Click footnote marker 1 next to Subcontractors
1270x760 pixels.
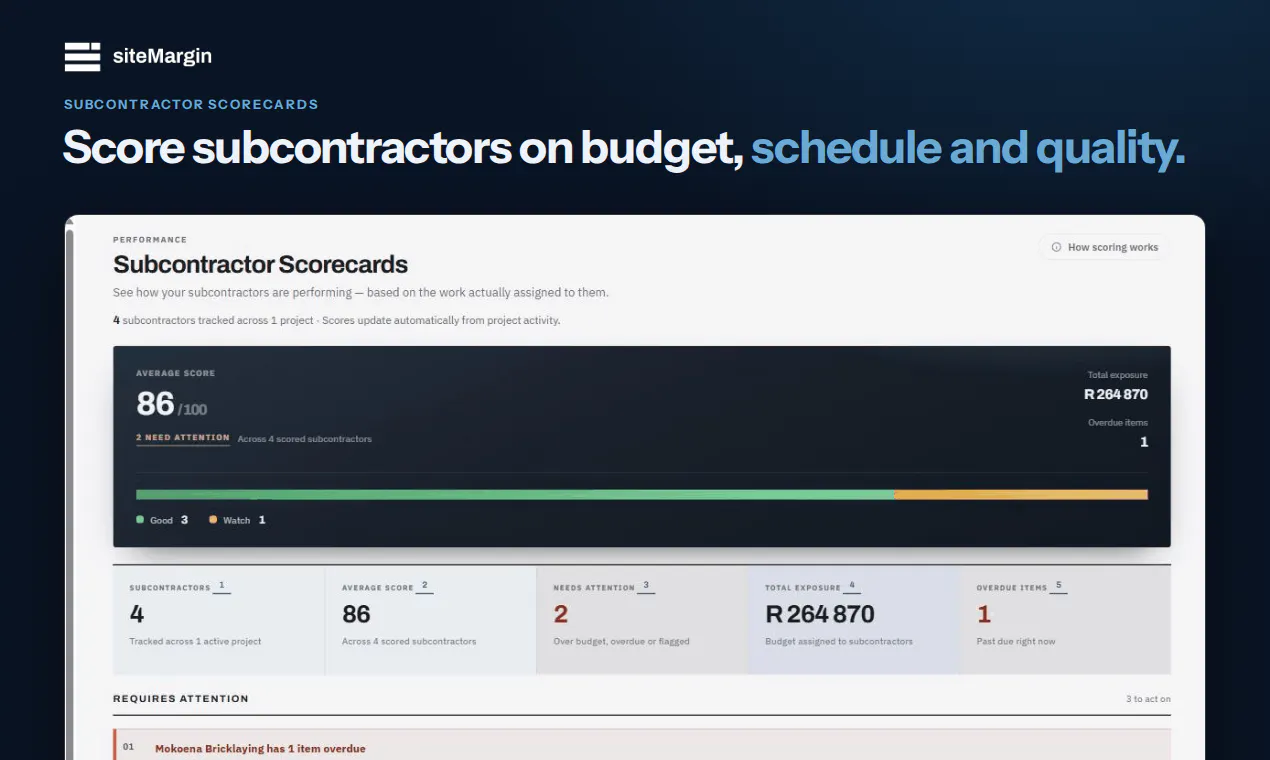coord(221,587)
